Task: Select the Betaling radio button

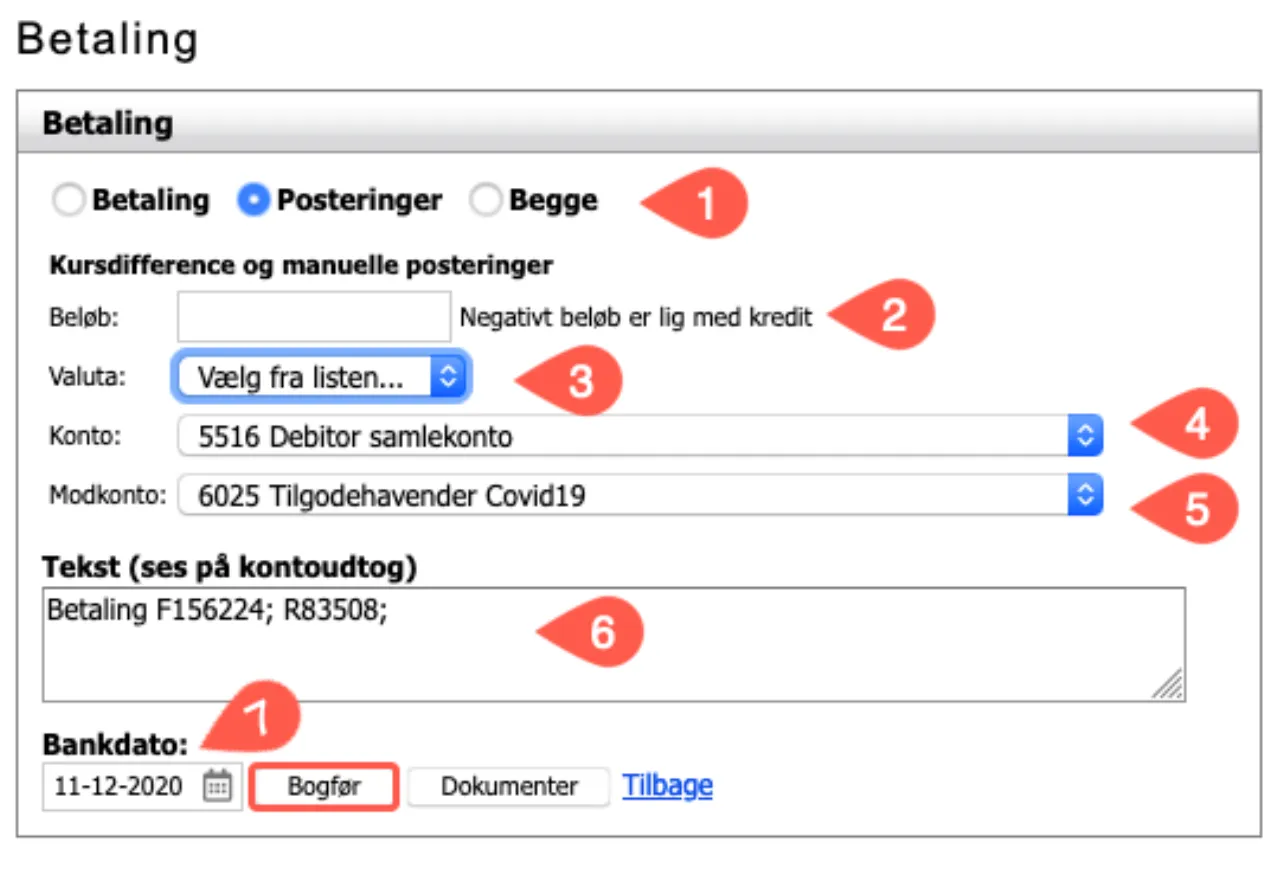Action: 68,199
